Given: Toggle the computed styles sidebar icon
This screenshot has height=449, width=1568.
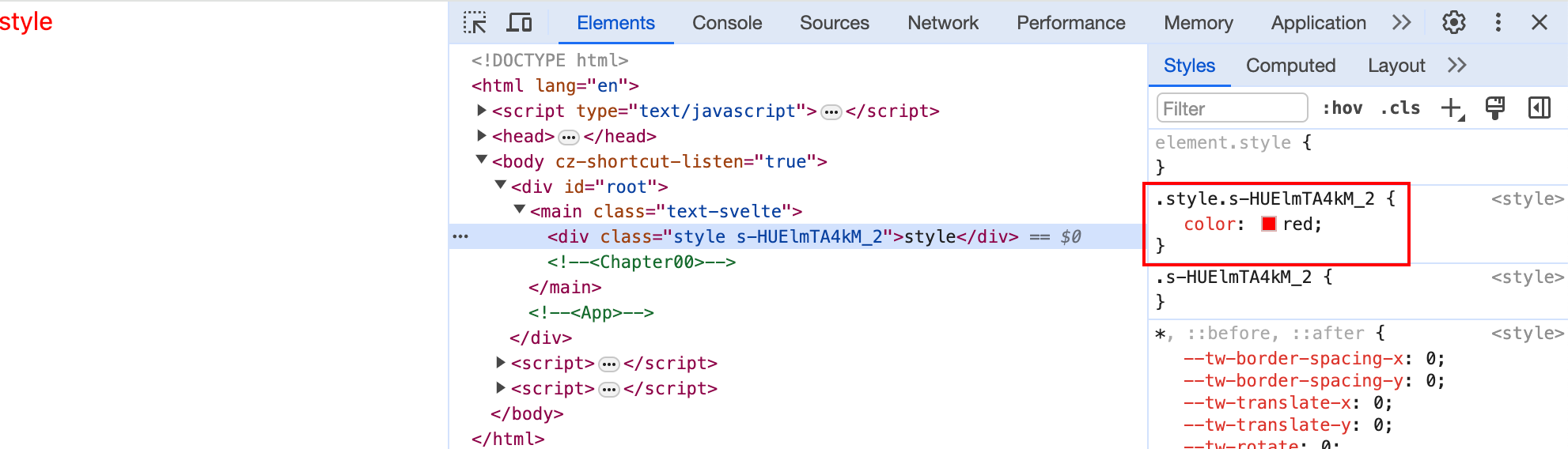Looking at the screenshot, I should 1540,108.
